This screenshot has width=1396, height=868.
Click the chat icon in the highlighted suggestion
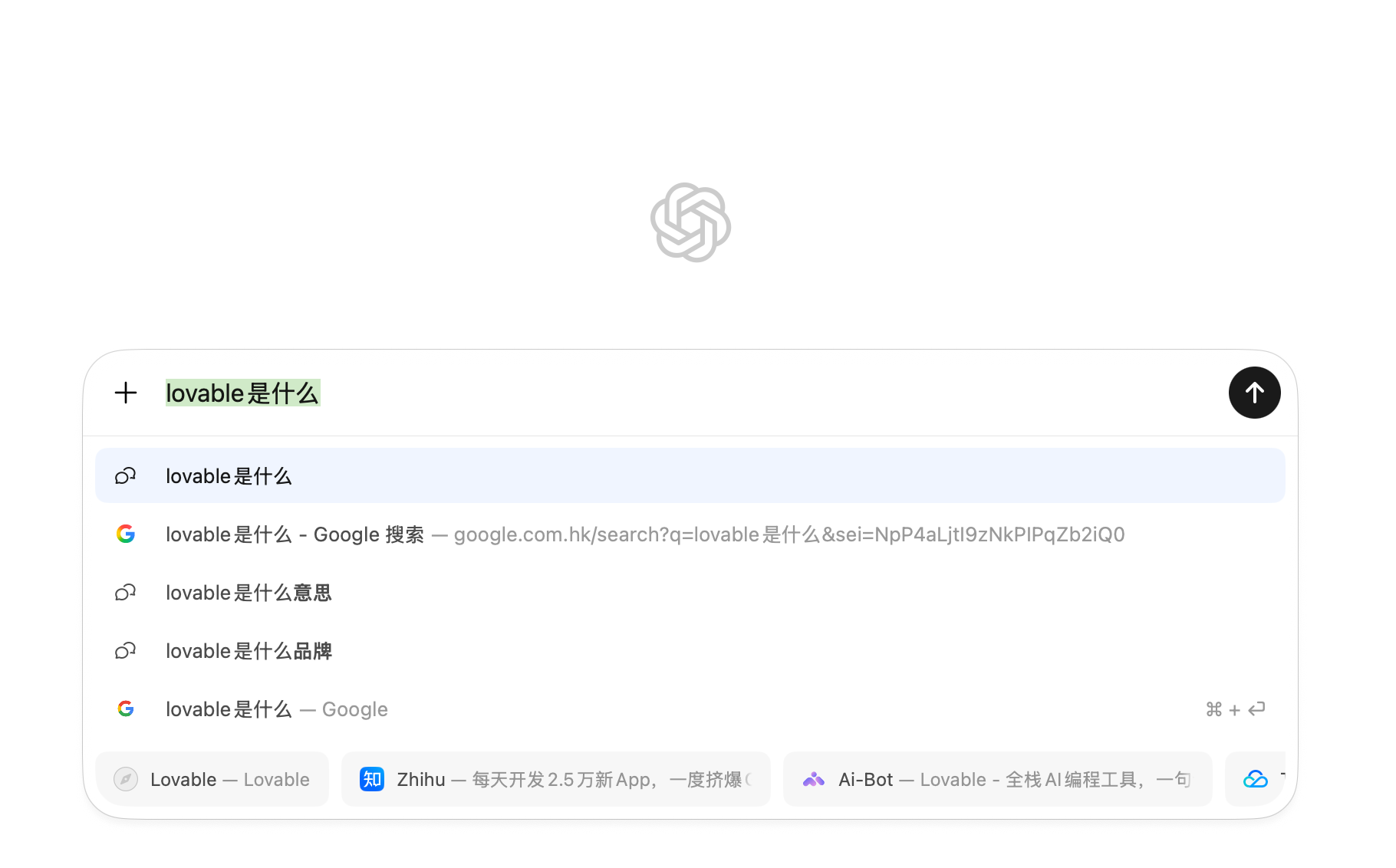tap(126, 475)
